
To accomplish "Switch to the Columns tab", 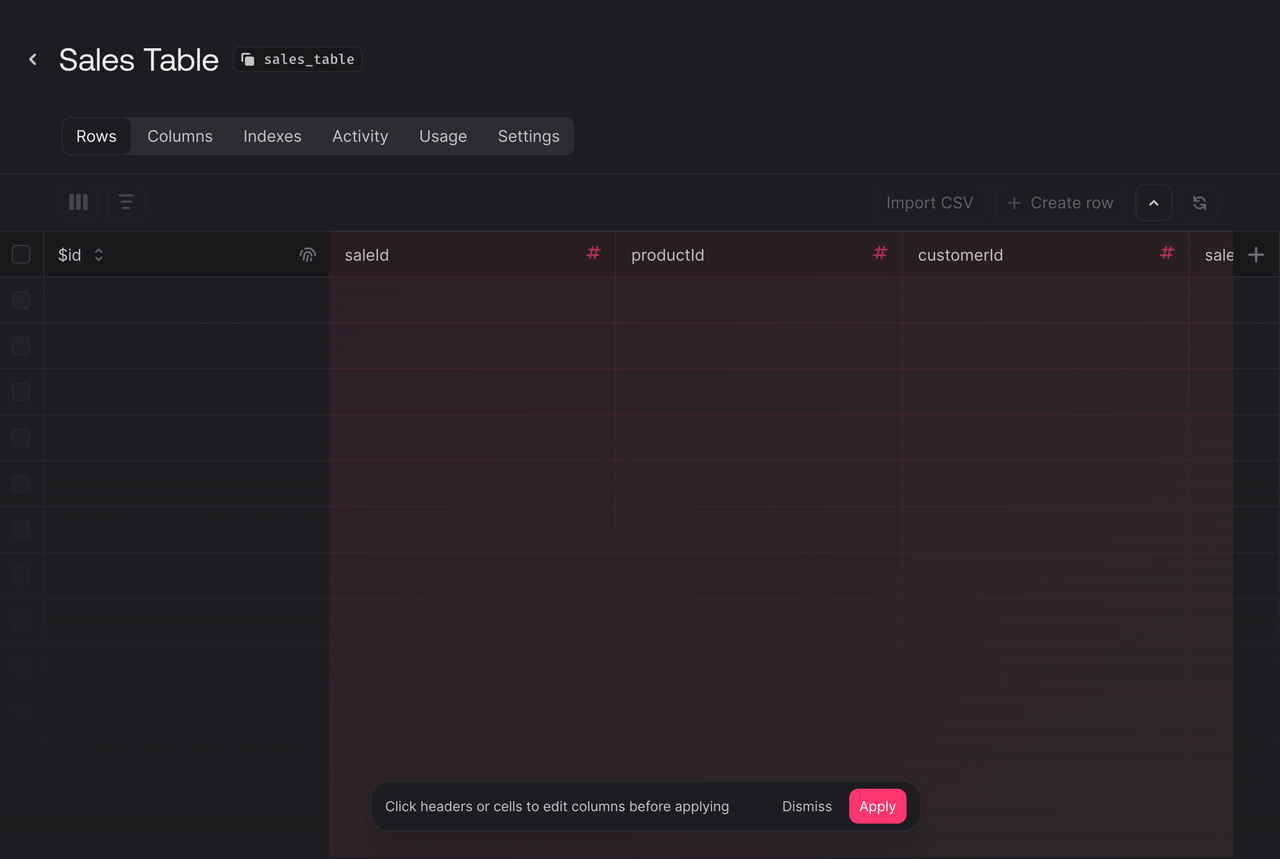I will (x=180, y=136).
